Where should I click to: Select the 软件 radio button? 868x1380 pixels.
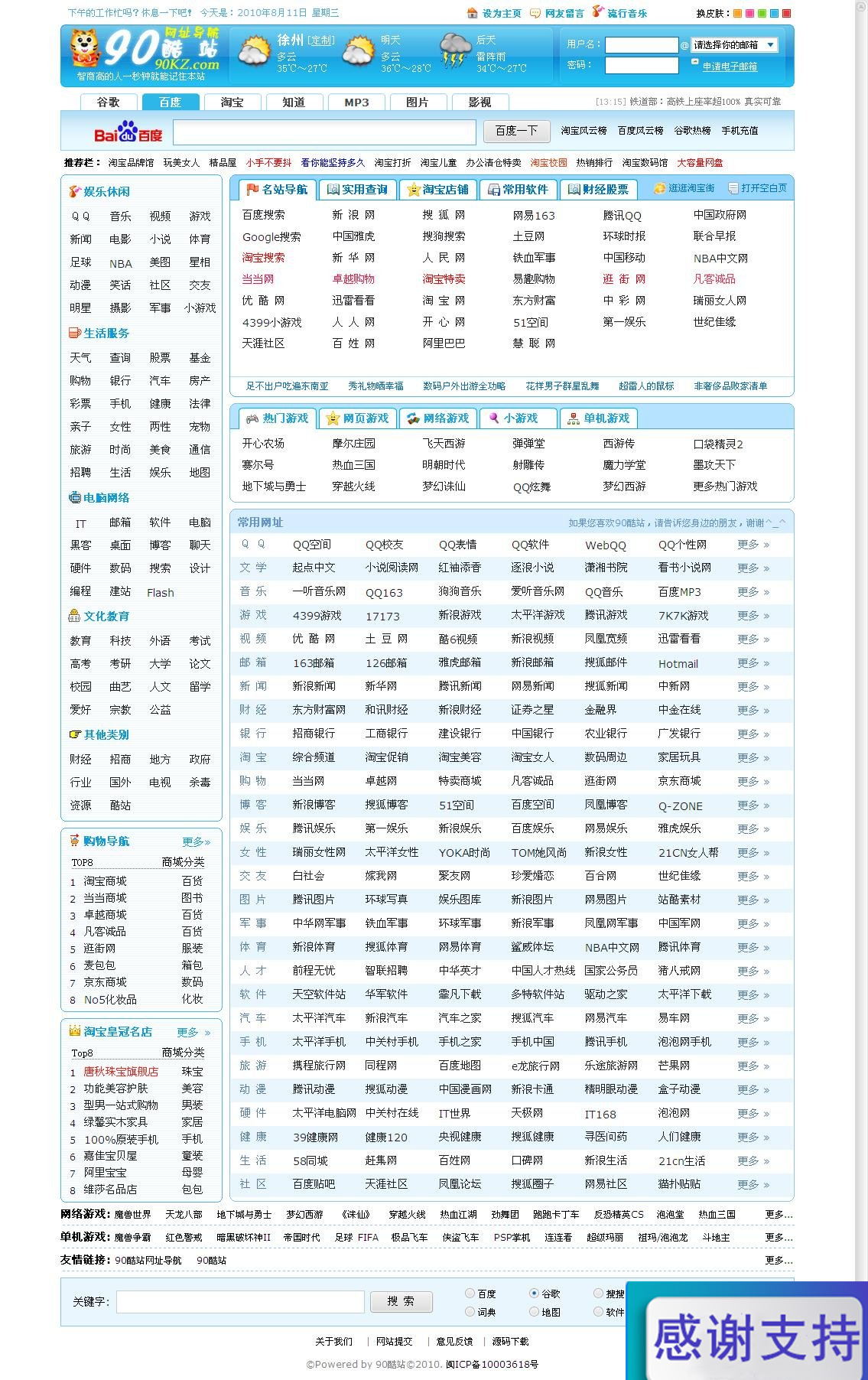(598, 1312)
